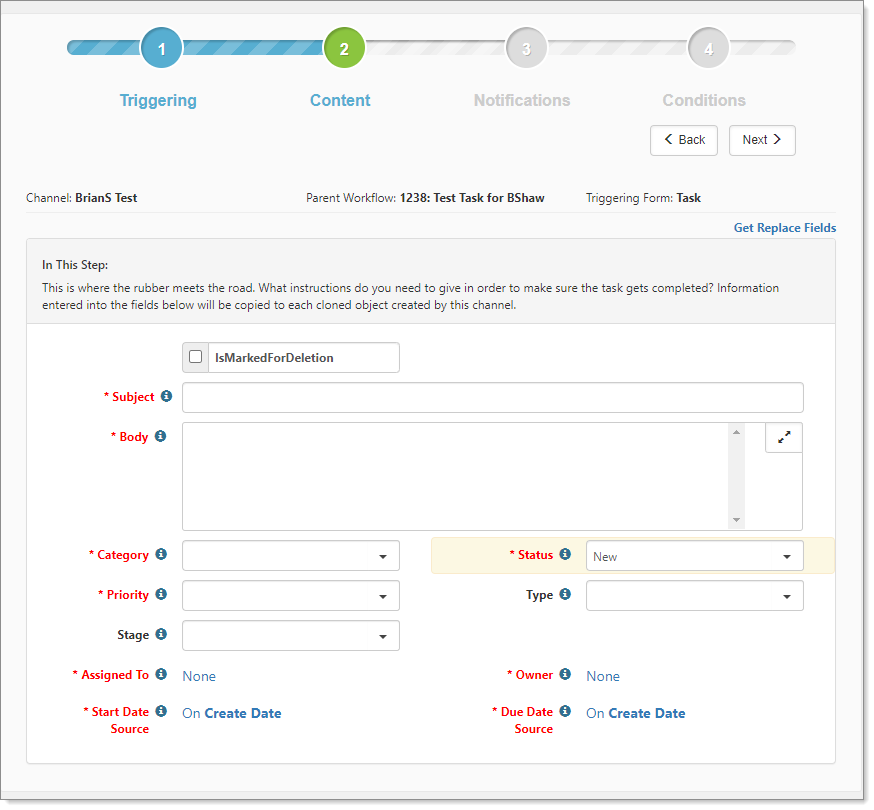Open the Type dropdown
The image size is (874, 810).
(694, 596)
